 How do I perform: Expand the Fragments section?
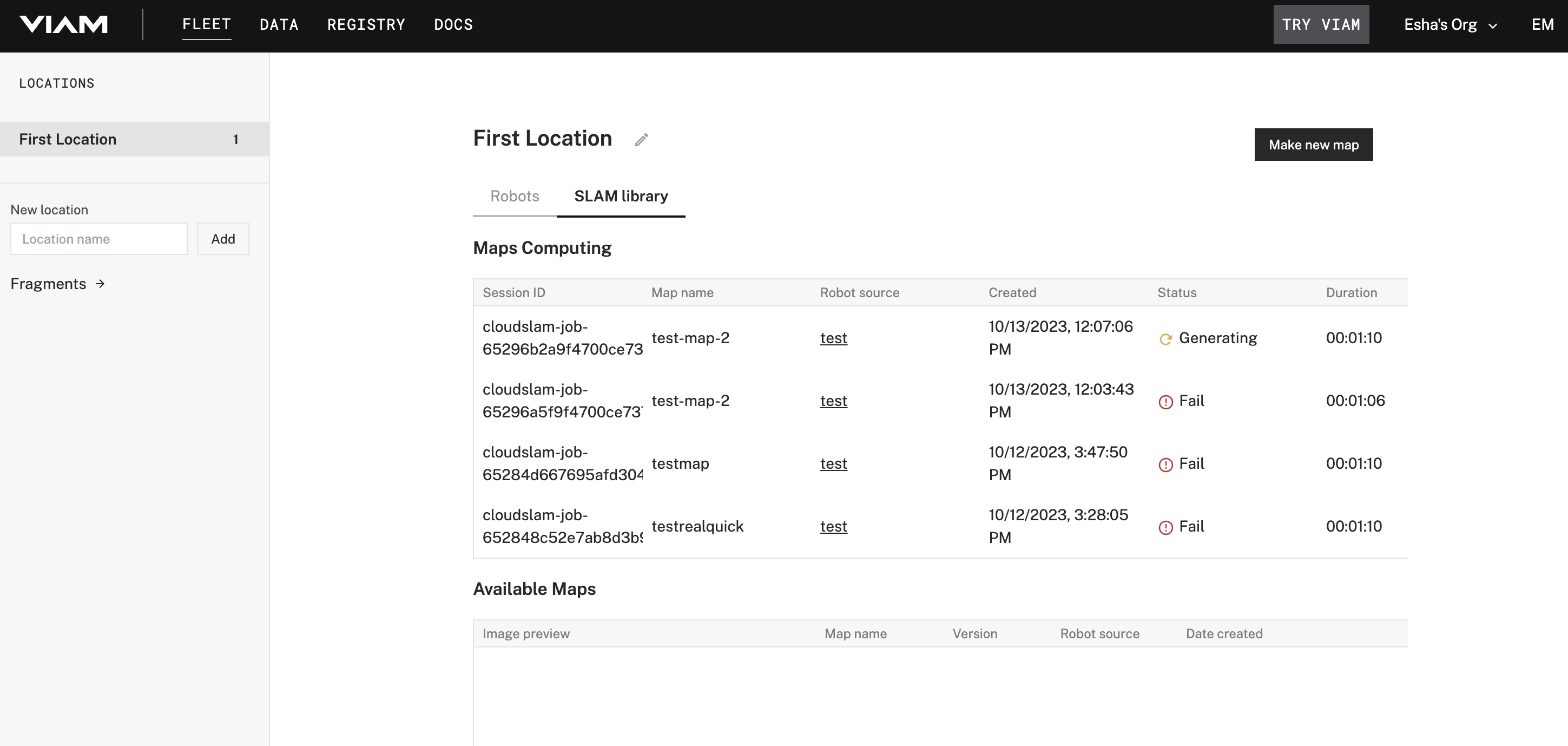(x=49, y=284)
